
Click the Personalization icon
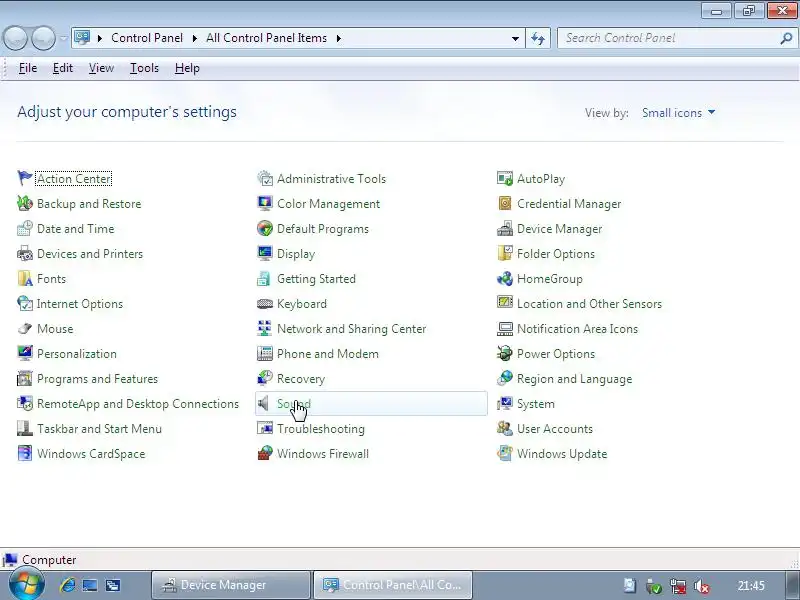click(x=24, y=354)
